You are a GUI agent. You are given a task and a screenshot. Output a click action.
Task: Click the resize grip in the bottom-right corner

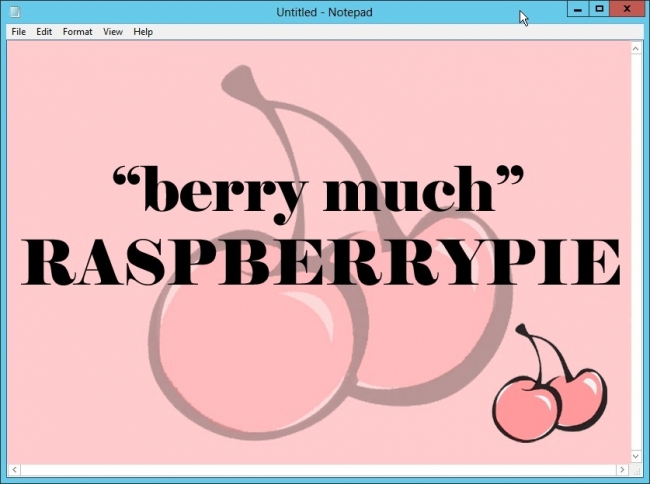coord(638,470)
